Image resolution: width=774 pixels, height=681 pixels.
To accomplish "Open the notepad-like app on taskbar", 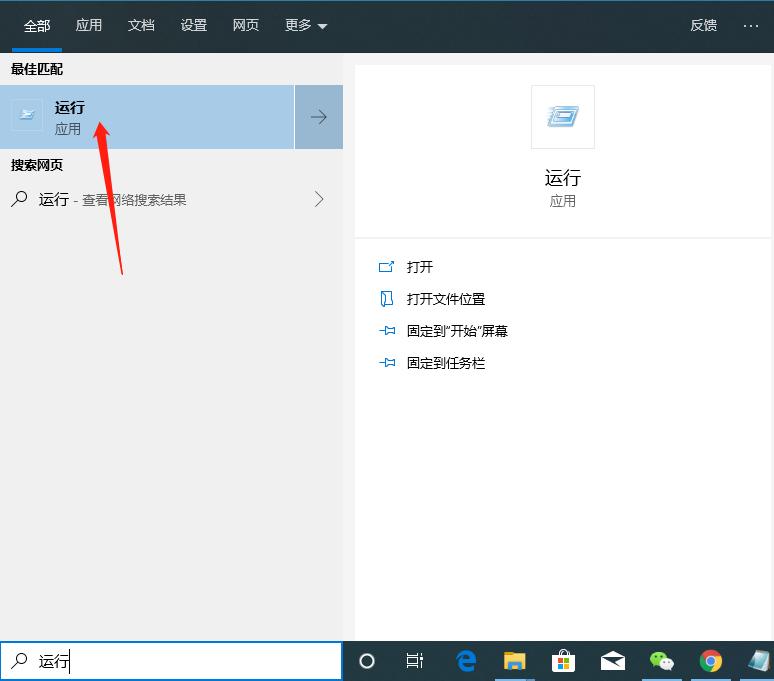I will (759, 661).
